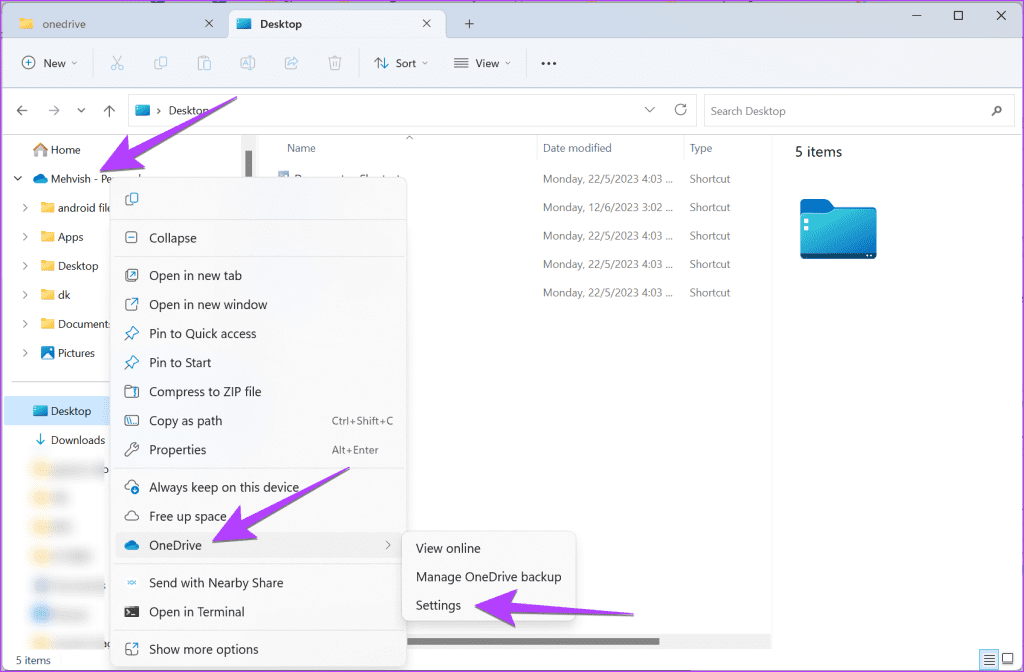Image resolution: width=1024 pixels, height=672 pixels.
Task: Click the Refresh icon beside address bar
Action: (x=681, y=110)
